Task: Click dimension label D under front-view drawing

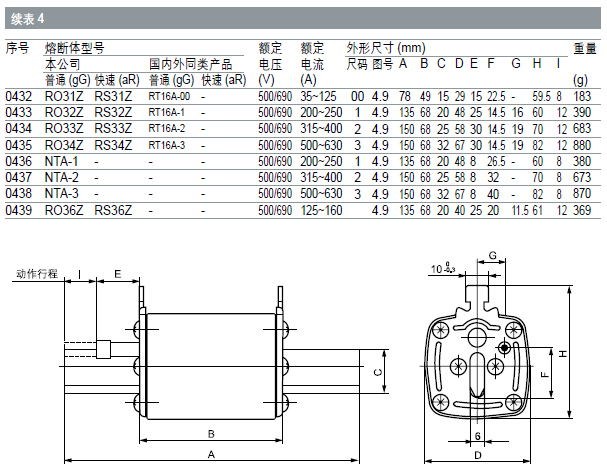Action: coord(477,455)
